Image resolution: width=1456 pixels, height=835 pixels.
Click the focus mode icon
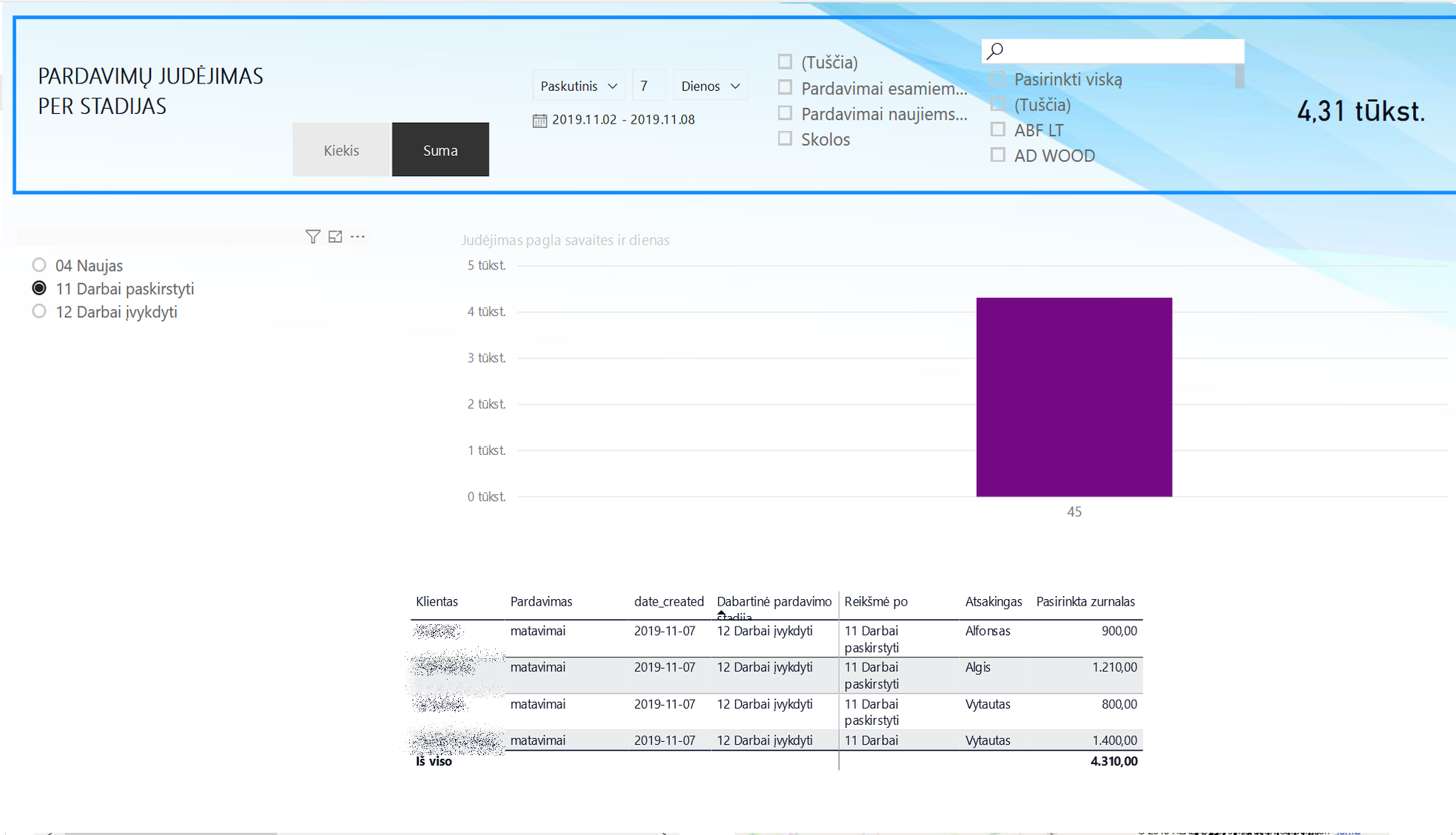coord(335,237)
